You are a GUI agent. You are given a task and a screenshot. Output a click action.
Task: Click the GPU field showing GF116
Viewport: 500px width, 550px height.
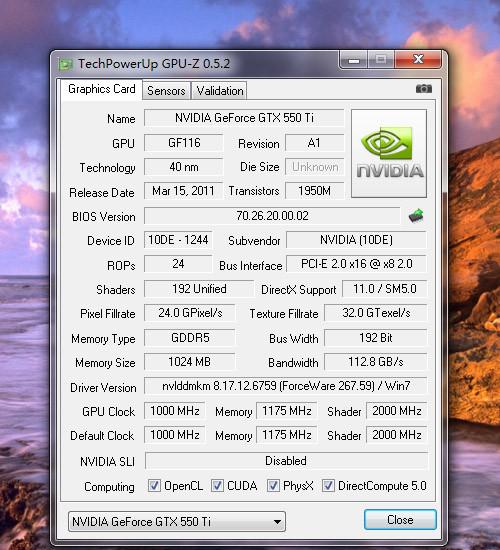[184, 143]
